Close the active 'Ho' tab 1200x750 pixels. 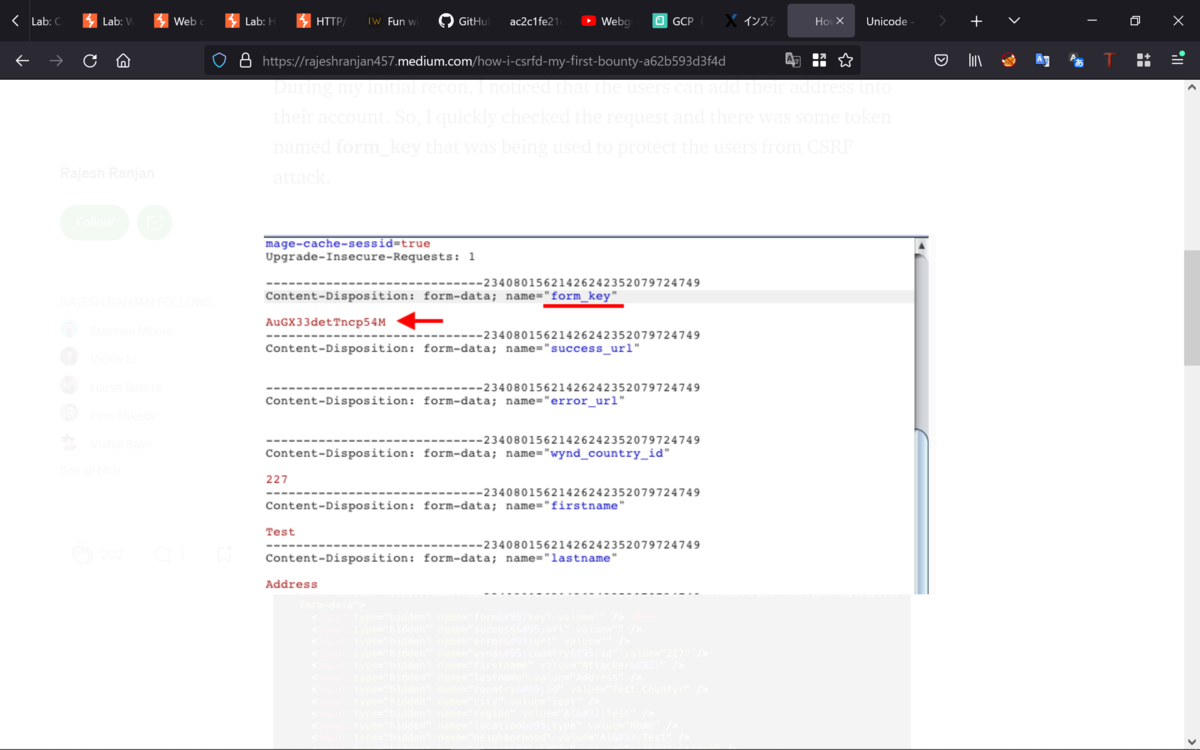tap(840, 21)
